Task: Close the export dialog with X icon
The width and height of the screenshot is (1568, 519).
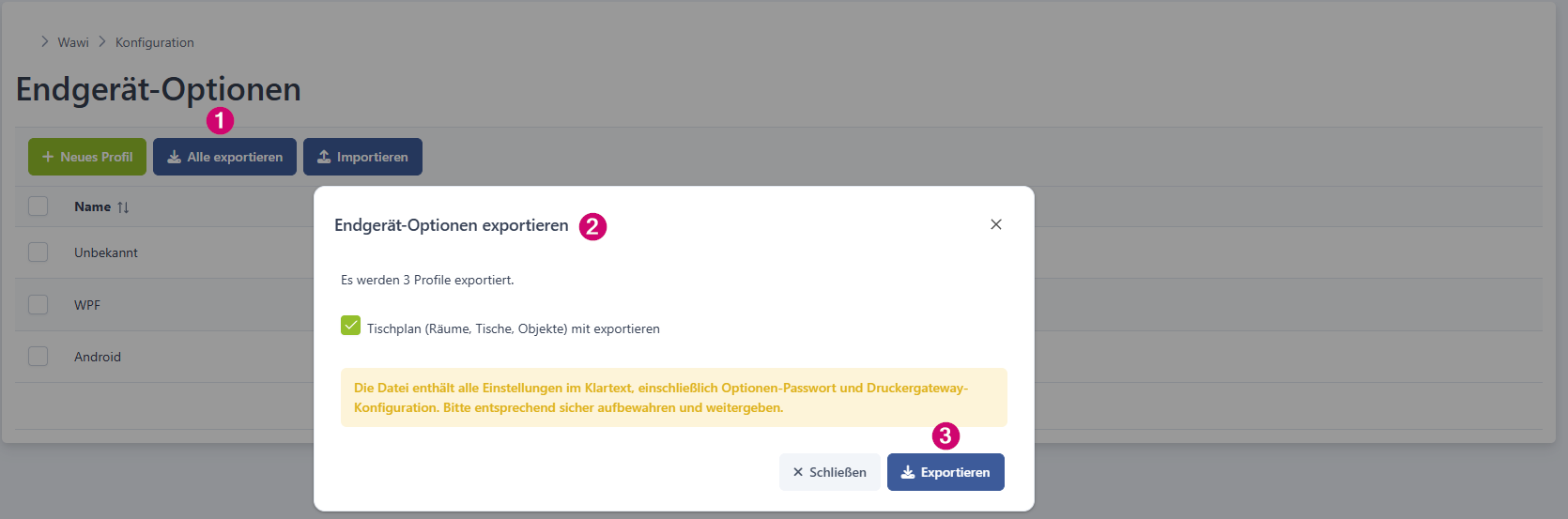Action: coord(996,224)
